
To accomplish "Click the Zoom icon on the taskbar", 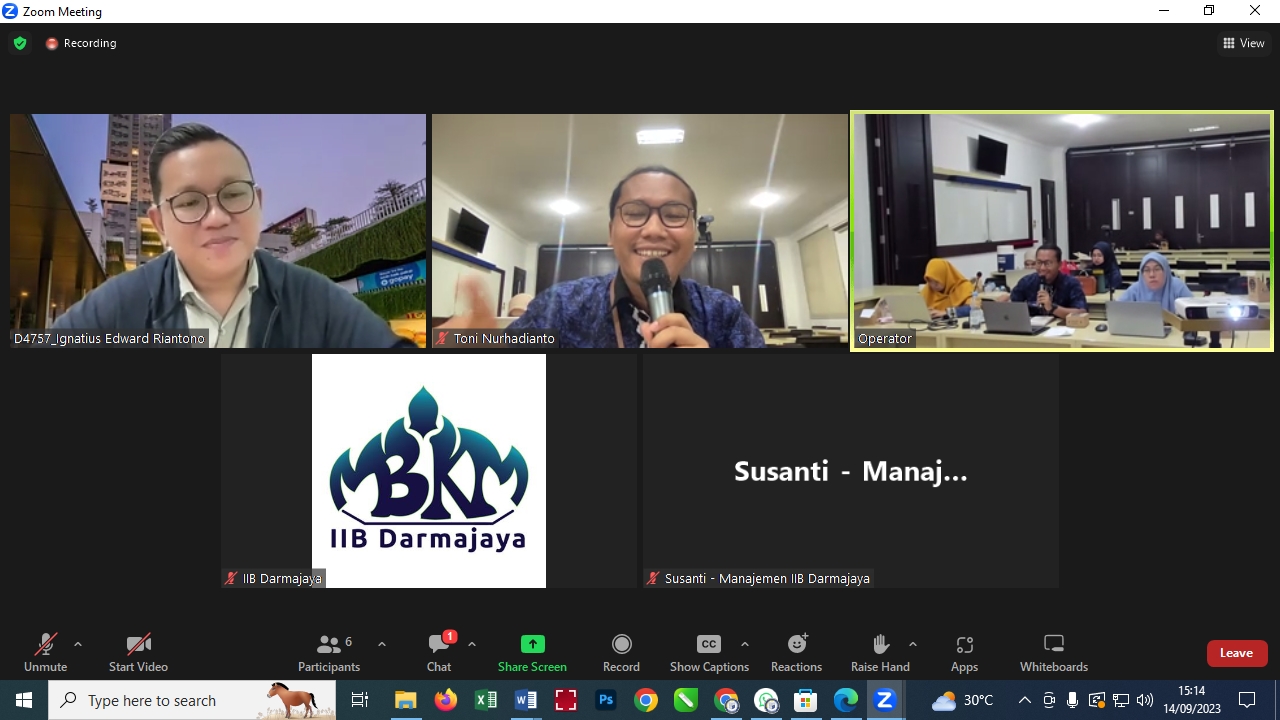I will (x=885, y=700).
